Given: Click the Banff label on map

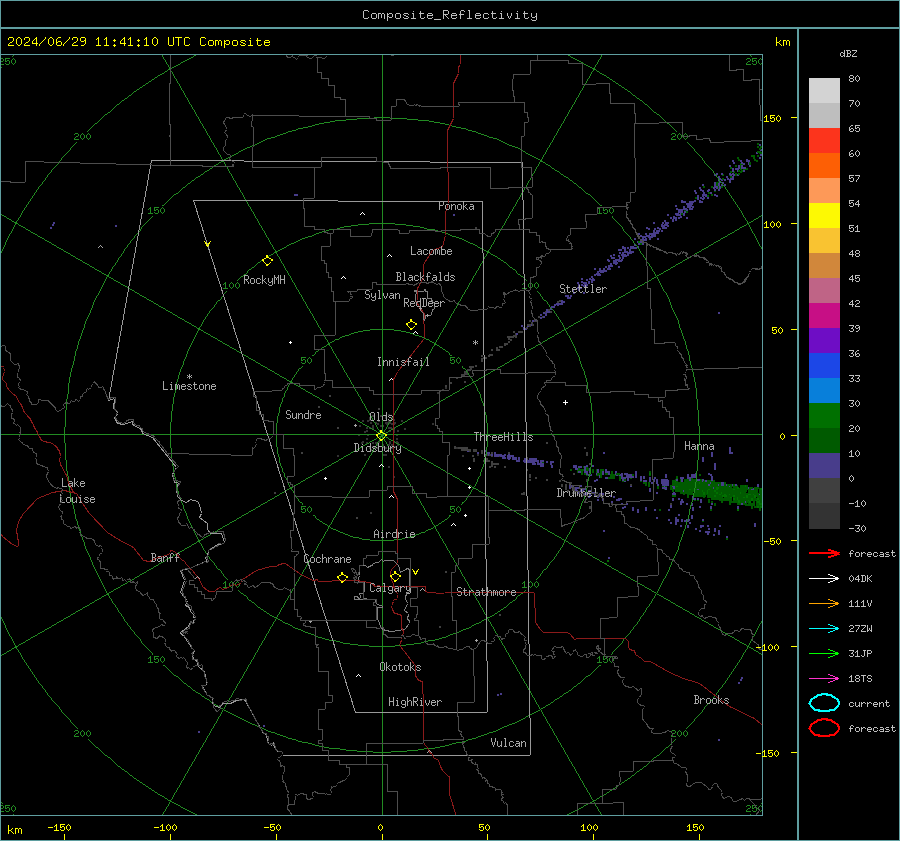Looking at the screenshot, I should (165, 557).
